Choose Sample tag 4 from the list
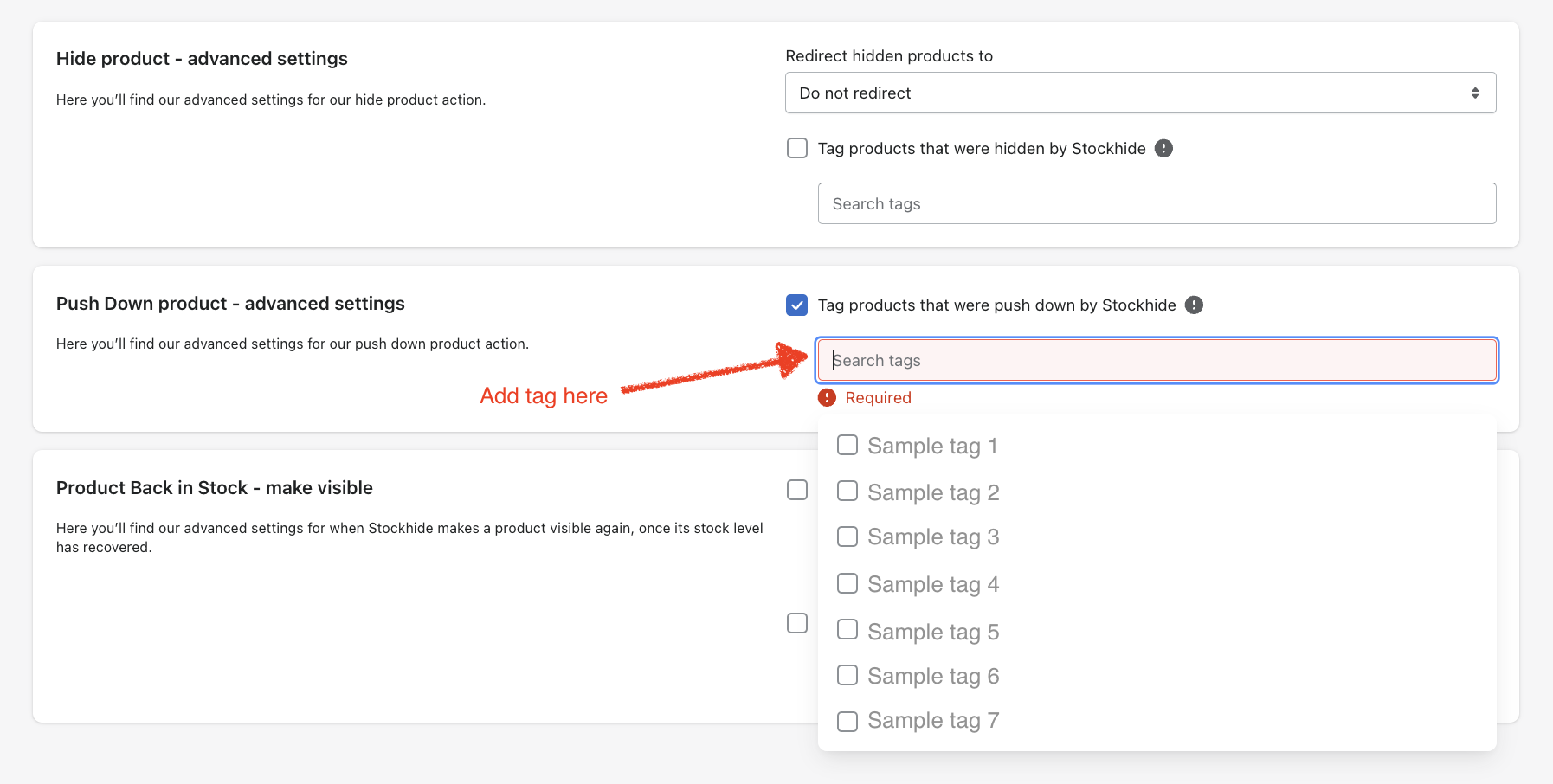 [847, 584]
